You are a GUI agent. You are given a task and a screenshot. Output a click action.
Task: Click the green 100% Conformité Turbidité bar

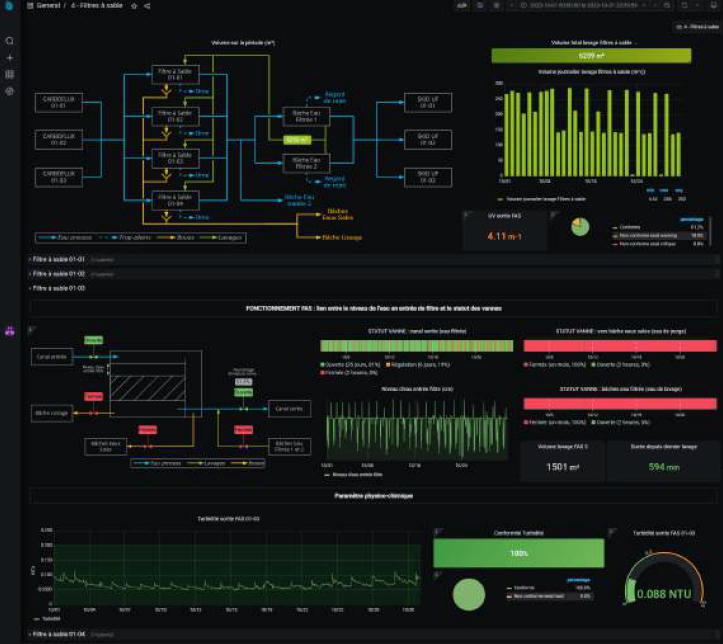tap(518, 553)
